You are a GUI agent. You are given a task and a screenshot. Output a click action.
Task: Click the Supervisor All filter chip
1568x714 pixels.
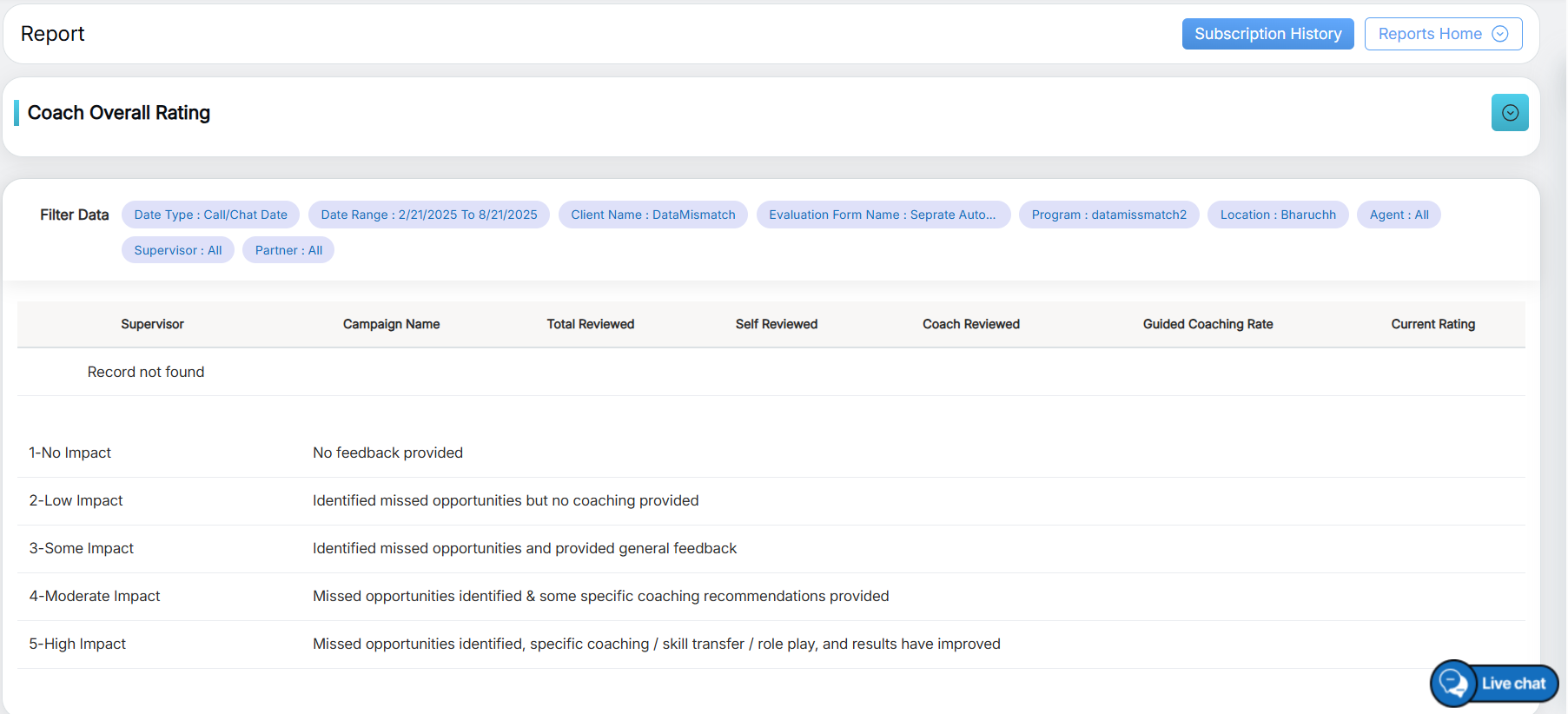point(177,250)
